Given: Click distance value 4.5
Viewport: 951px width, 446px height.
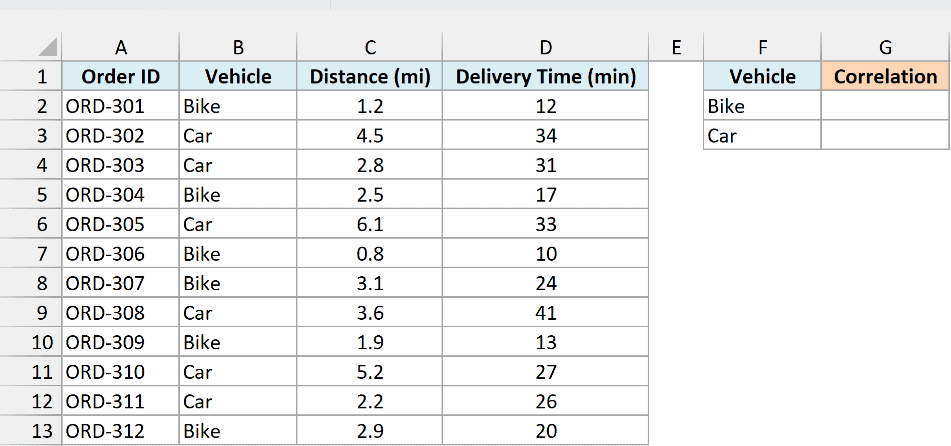Looking at the screenshot, I should tap(369, 135).
